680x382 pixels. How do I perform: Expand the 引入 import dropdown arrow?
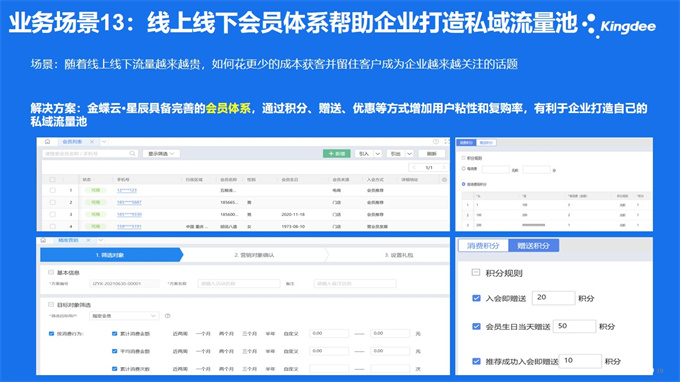click(378, 153)
